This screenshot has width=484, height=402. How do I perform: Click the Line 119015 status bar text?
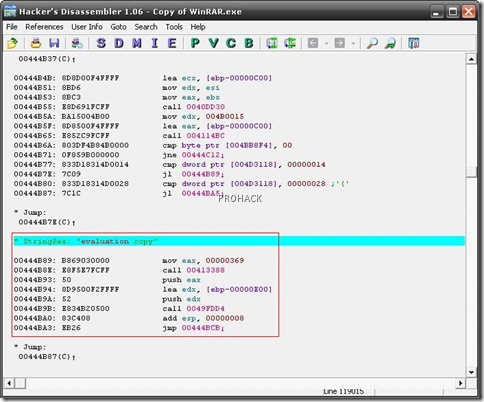[343, 392]
